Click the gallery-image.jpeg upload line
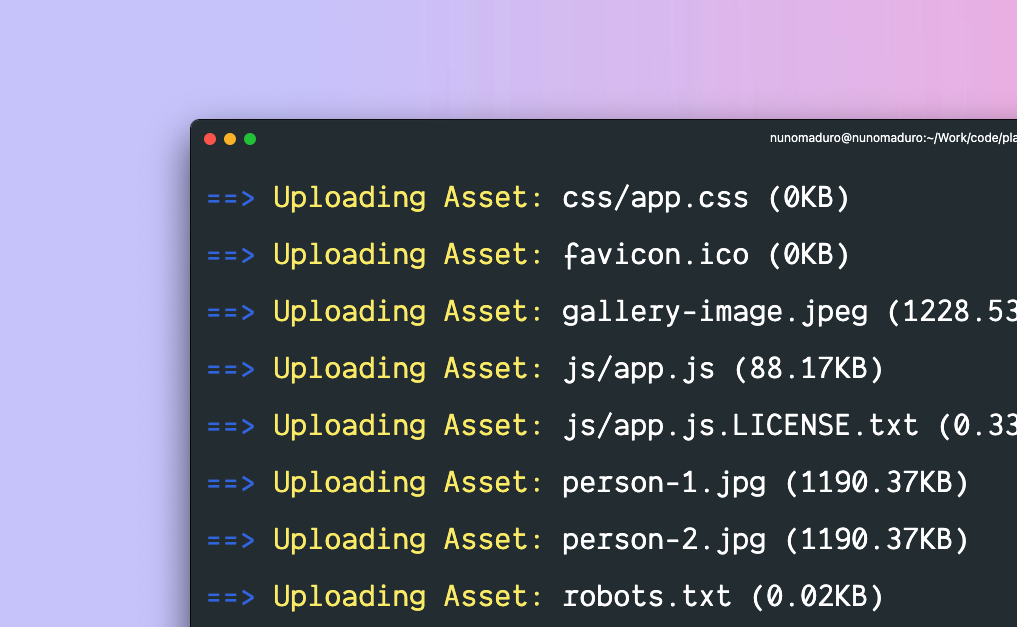This screenshot has height=627, width=1017. (x=715, y=312)
